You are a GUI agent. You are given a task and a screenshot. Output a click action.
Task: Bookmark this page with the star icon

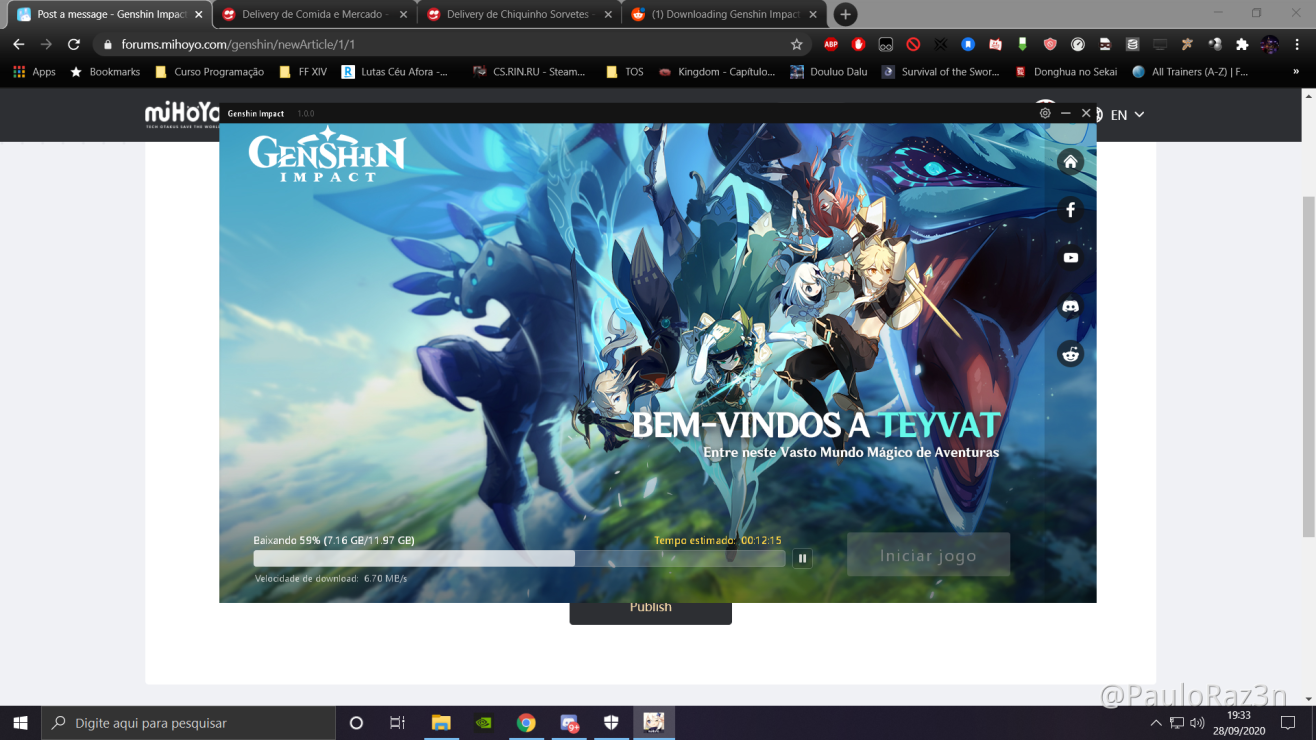(796, 44)
